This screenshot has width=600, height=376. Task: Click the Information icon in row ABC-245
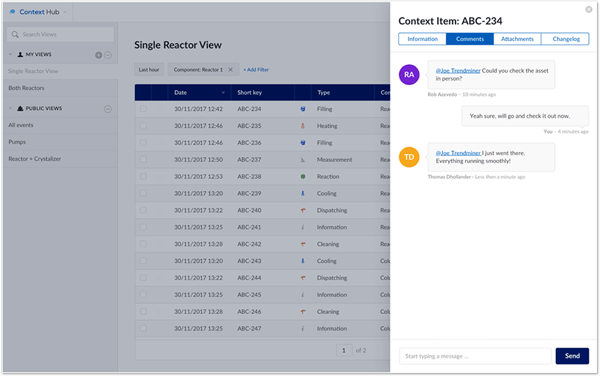pos(303,295)
